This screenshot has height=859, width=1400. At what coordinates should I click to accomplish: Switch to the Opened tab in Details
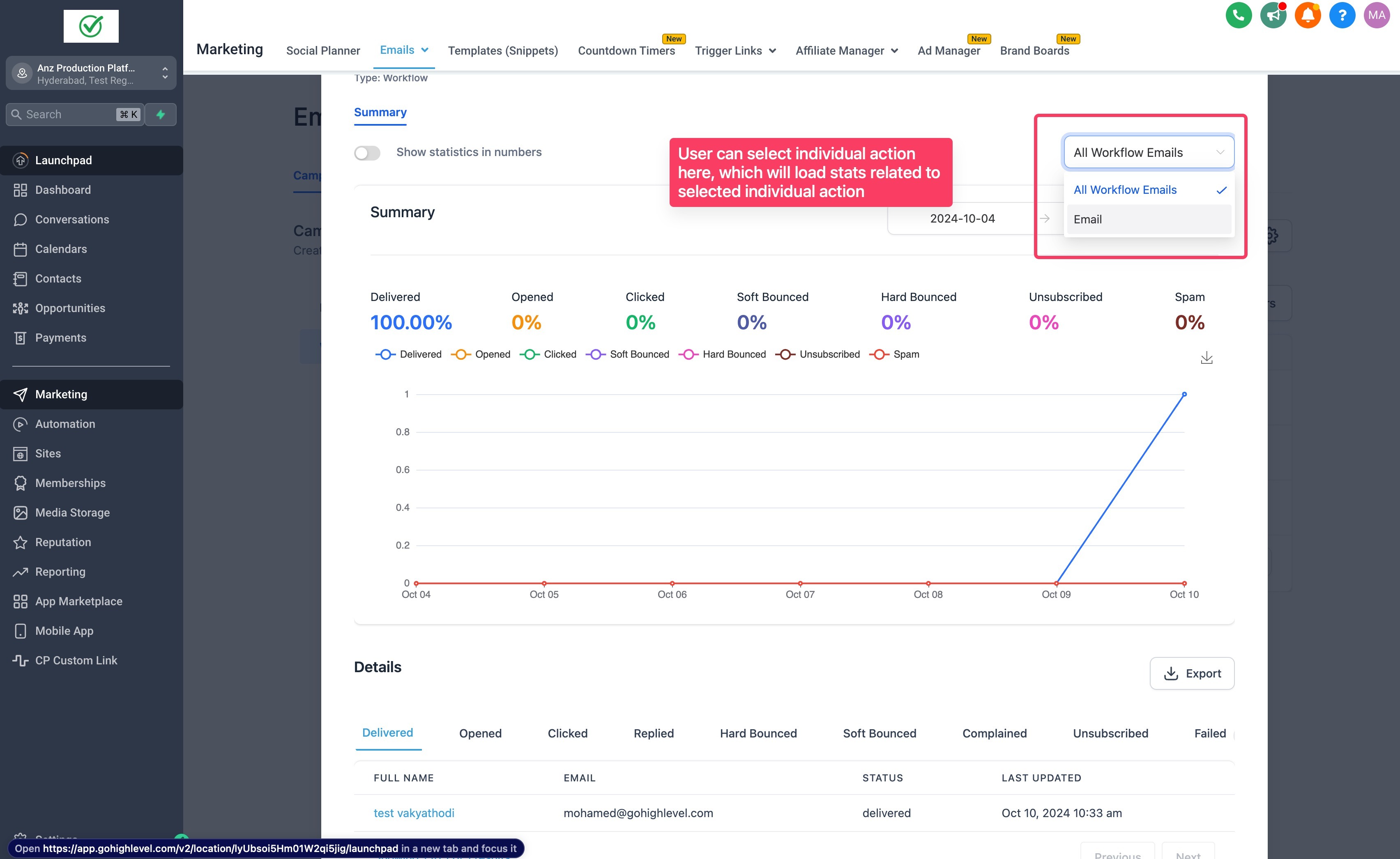(480, 733)
